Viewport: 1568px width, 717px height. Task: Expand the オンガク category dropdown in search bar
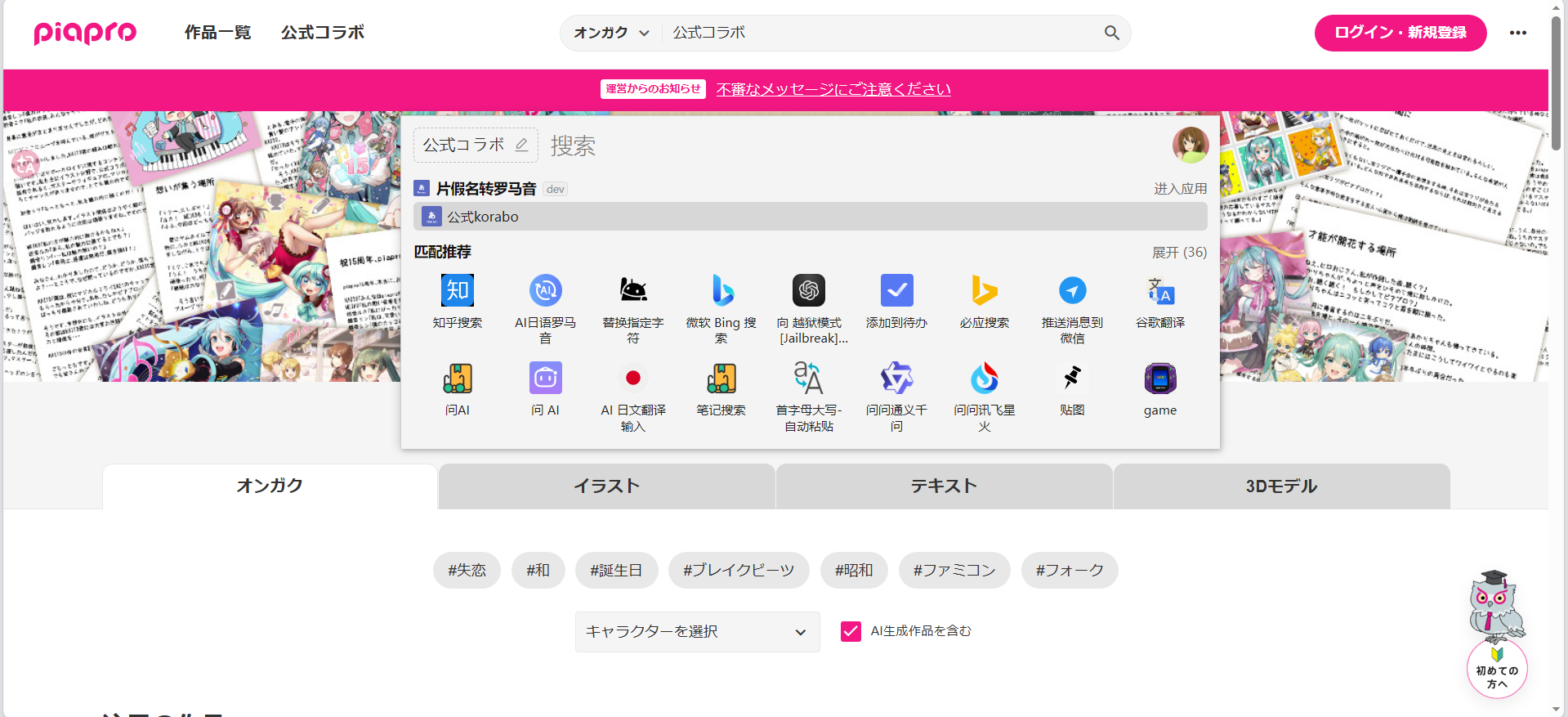click(611, 33)
